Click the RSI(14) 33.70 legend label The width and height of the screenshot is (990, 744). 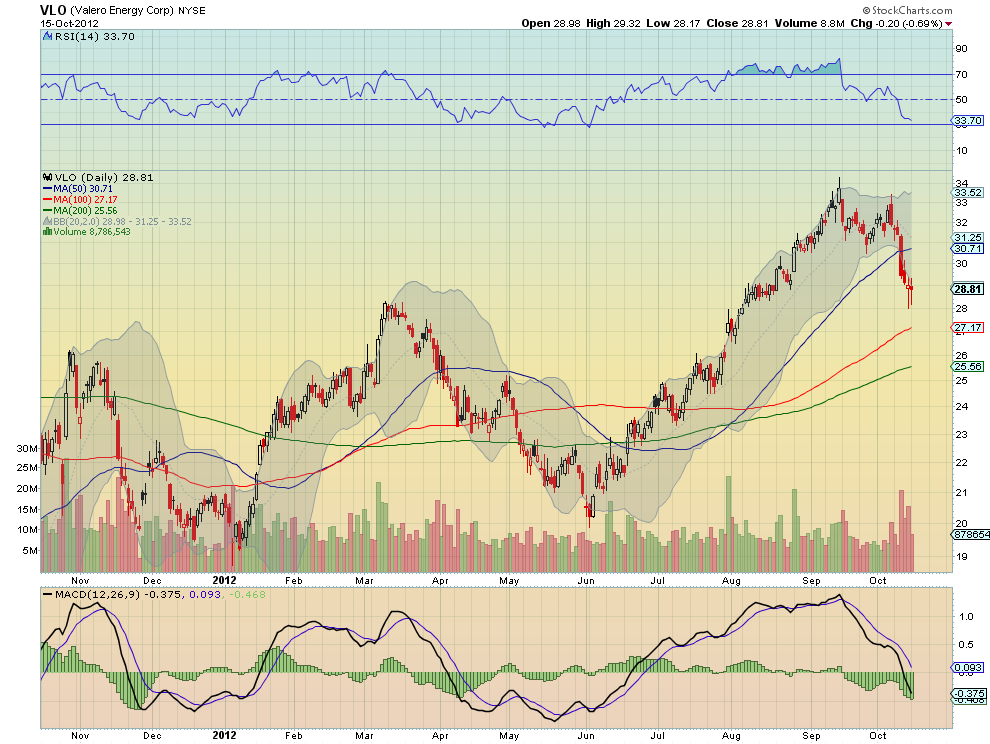click(95, 37)
